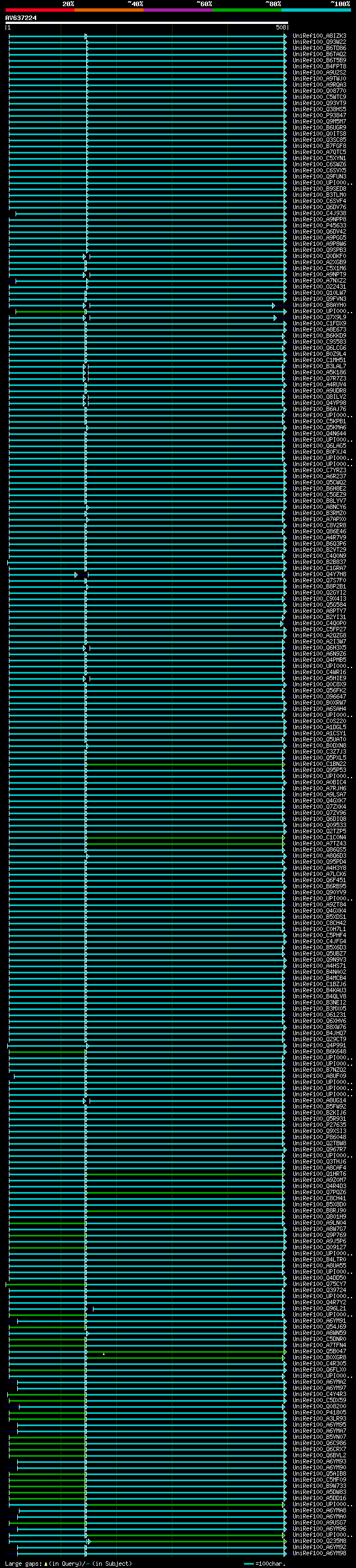Select last hit UniRef100_A6YM98
Screen dimensions: 356x1568
coord(319,1553)
